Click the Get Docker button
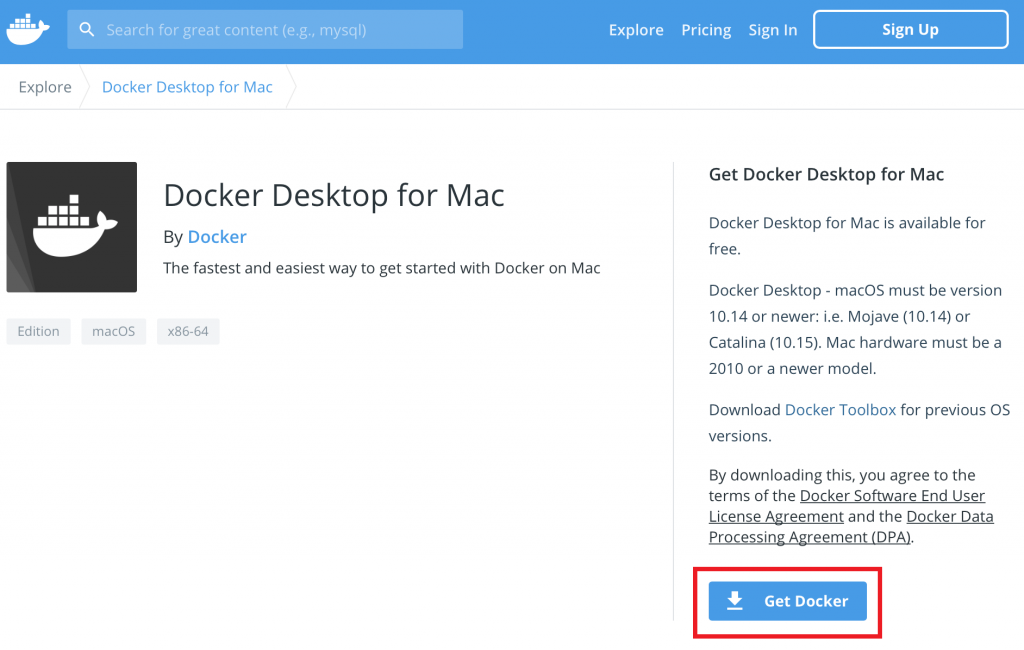This screenshot has width=1024, height=650. click(x=787, y=601)
